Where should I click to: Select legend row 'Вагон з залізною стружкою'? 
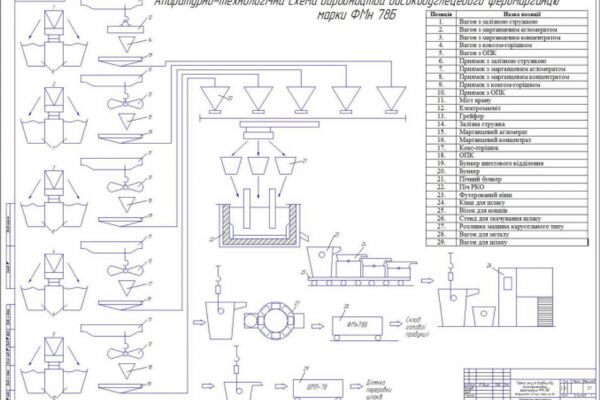pos(507,22)
